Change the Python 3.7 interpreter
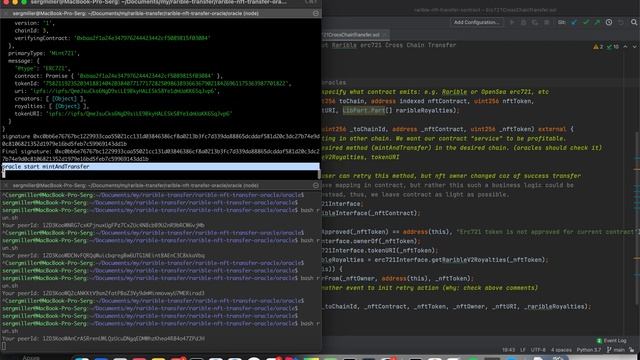The image size is (640, 360). 589,350
